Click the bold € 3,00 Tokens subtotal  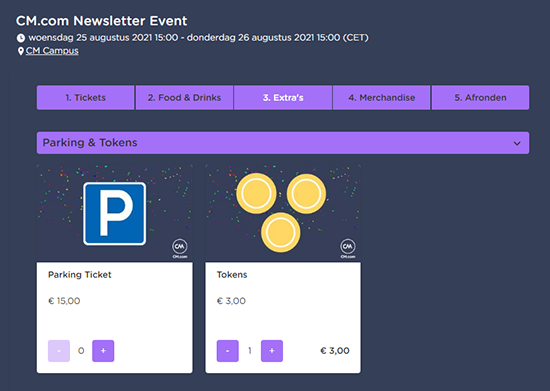coord(335,351)
